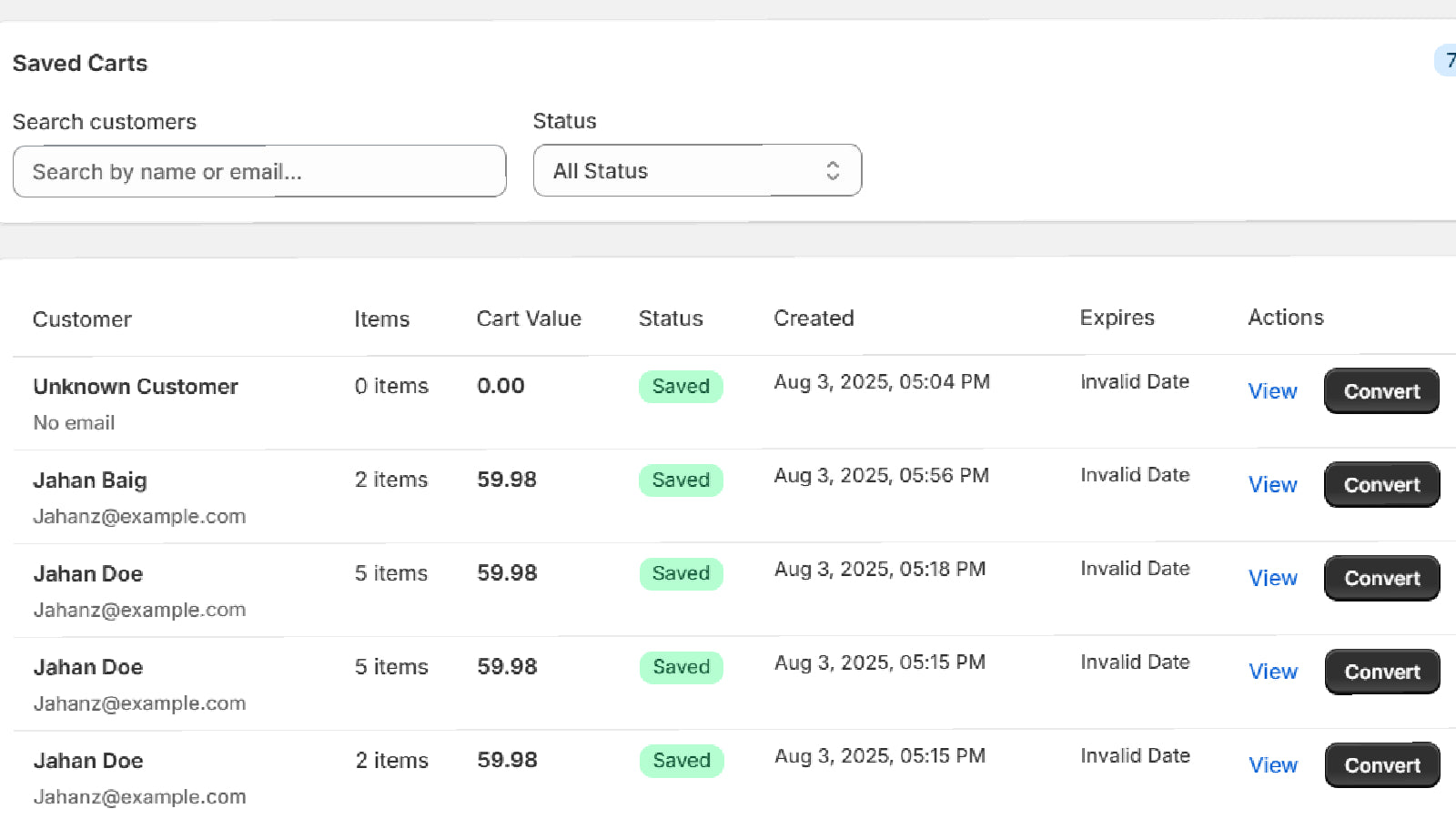View Jahan Baig's saved cart
Screen dimensions: 1456x819
pyautogui.click(x=1272, y=484)
